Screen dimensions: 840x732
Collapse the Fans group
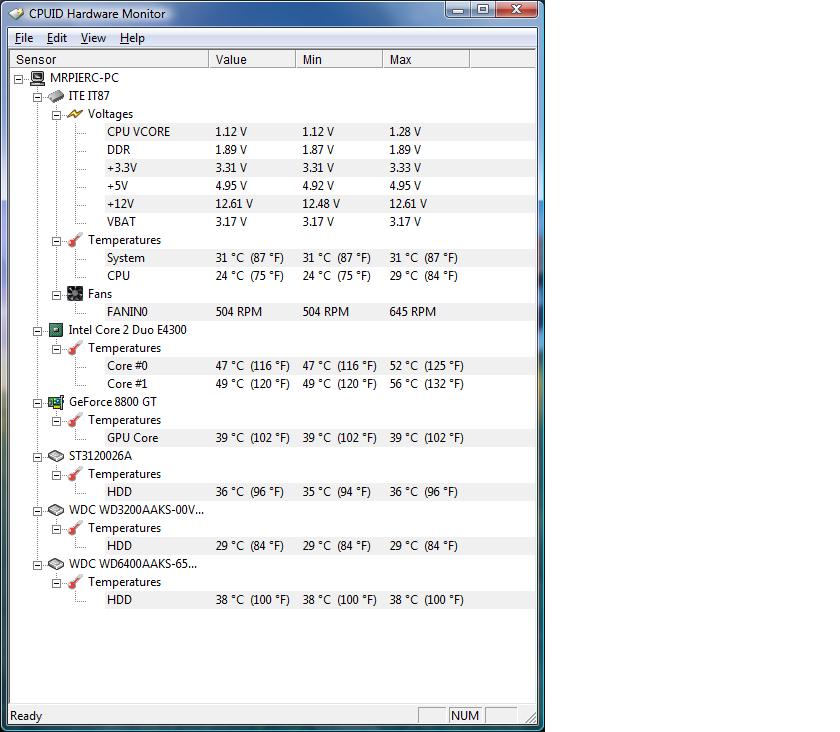point(56,295)
